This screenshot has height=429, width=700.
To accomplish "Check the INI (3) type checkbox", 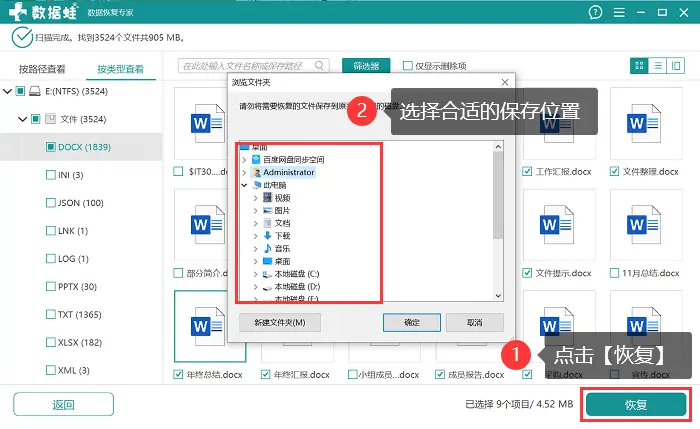I will [51, 175].
